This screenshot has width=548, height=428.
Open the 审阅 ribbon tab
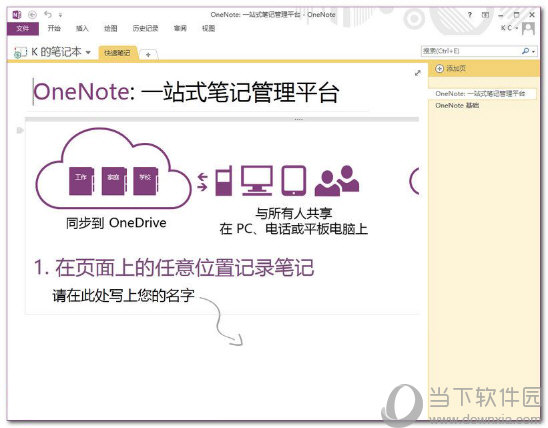(x=180, y=28)
